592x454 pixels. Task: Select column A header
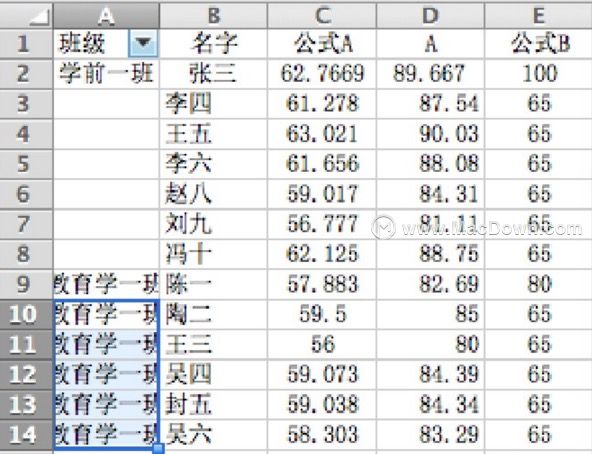coord(106,15)
